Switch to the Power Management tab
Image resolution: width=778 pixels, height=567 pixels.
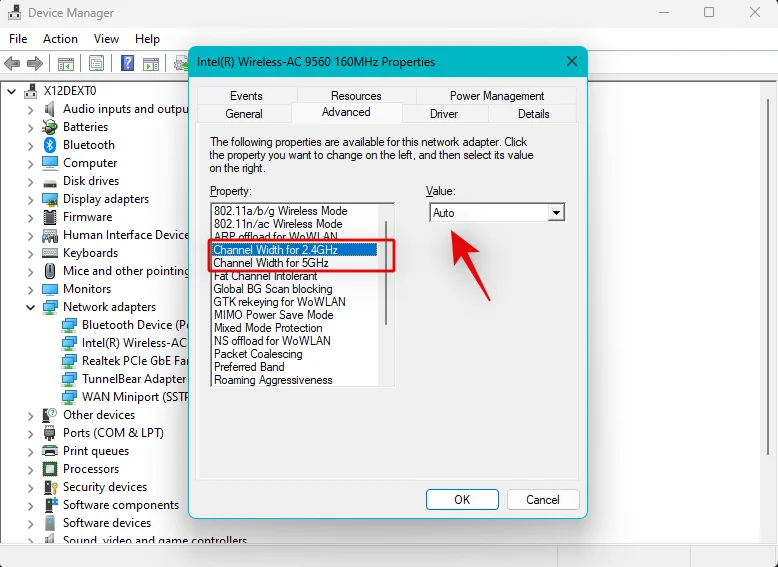tap(496, 96)
